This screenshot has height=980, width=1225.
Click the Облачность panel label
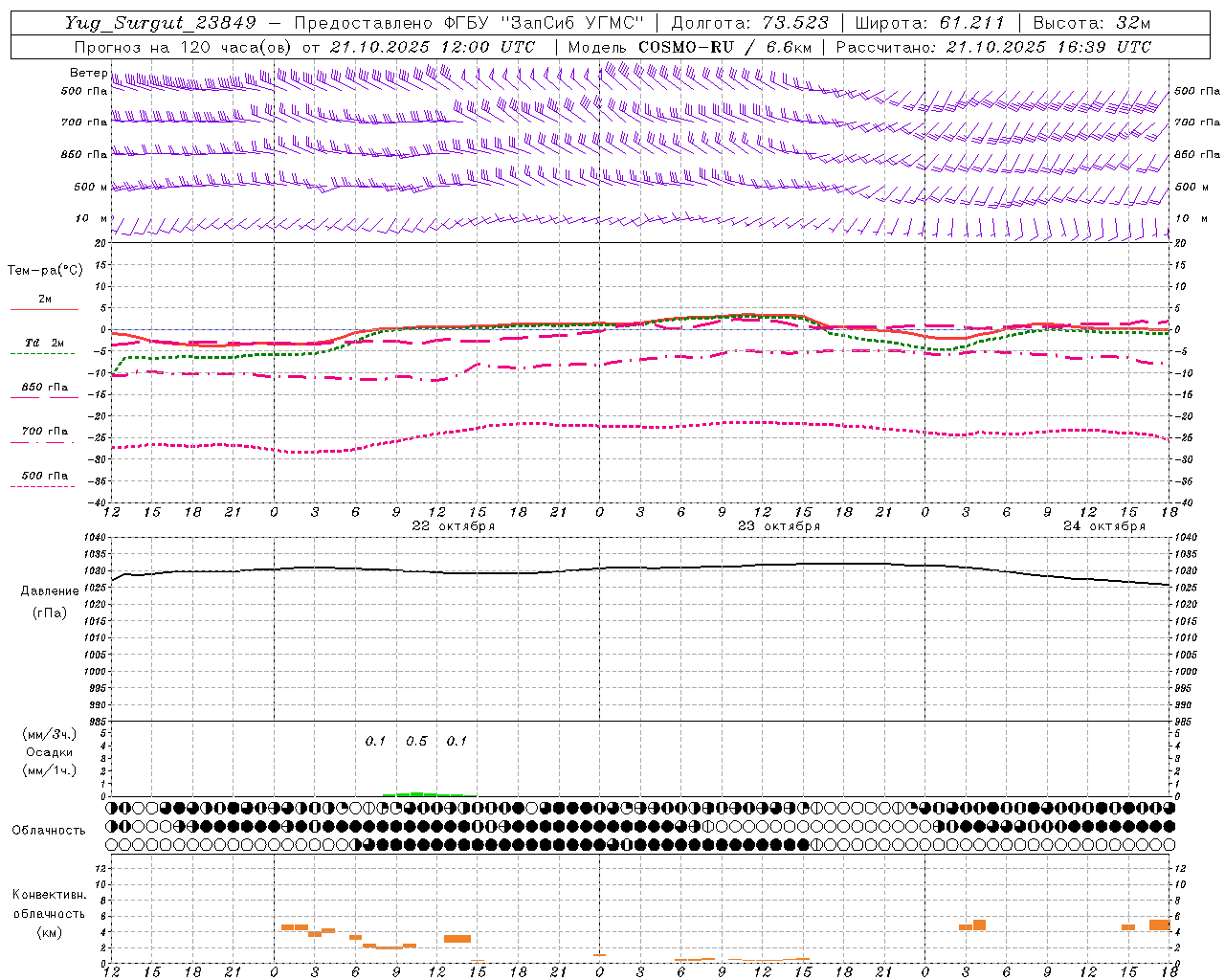pos(49,830)
